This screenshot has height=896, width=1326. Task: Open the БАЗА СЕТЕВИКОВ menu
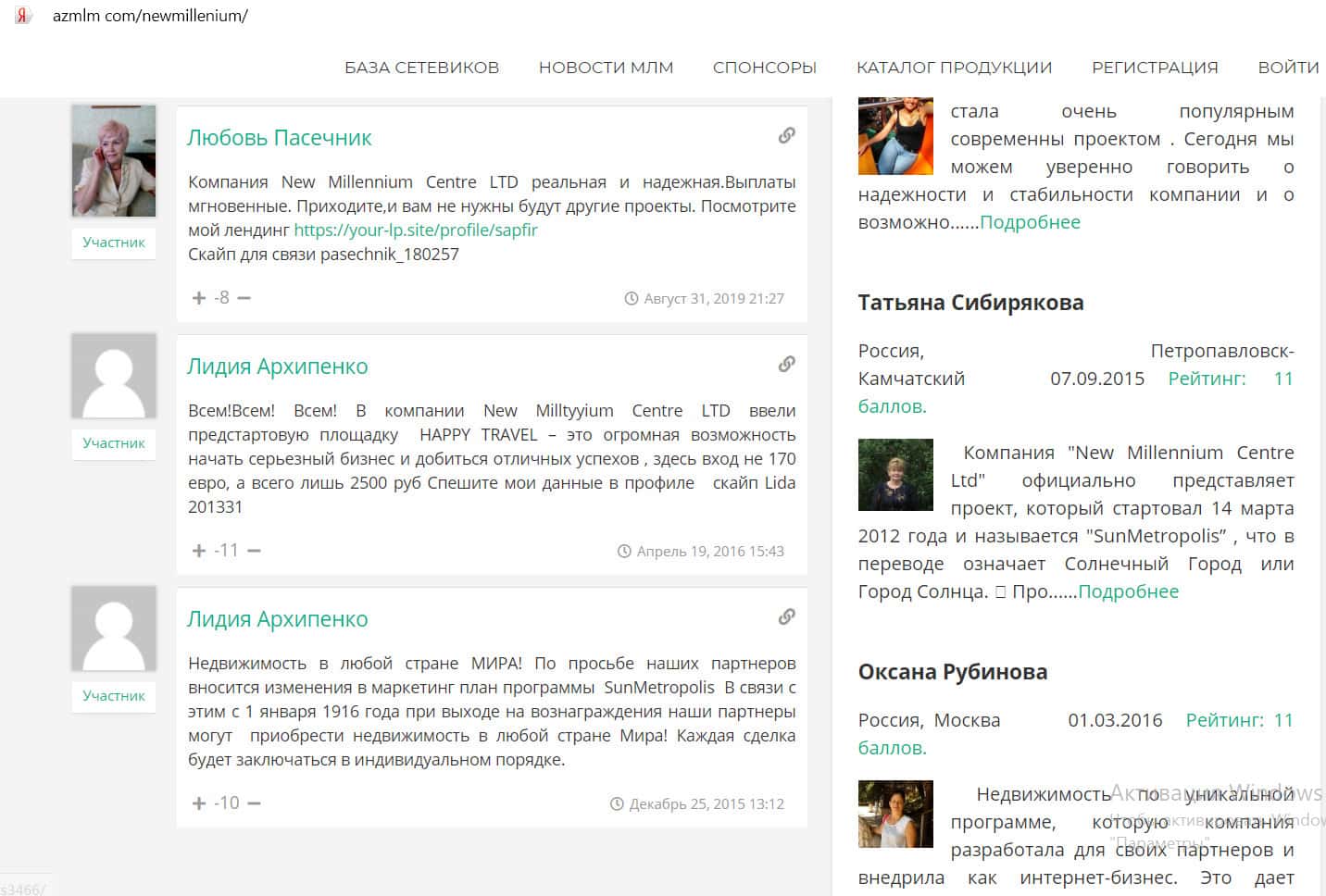(x=421, y=68)
